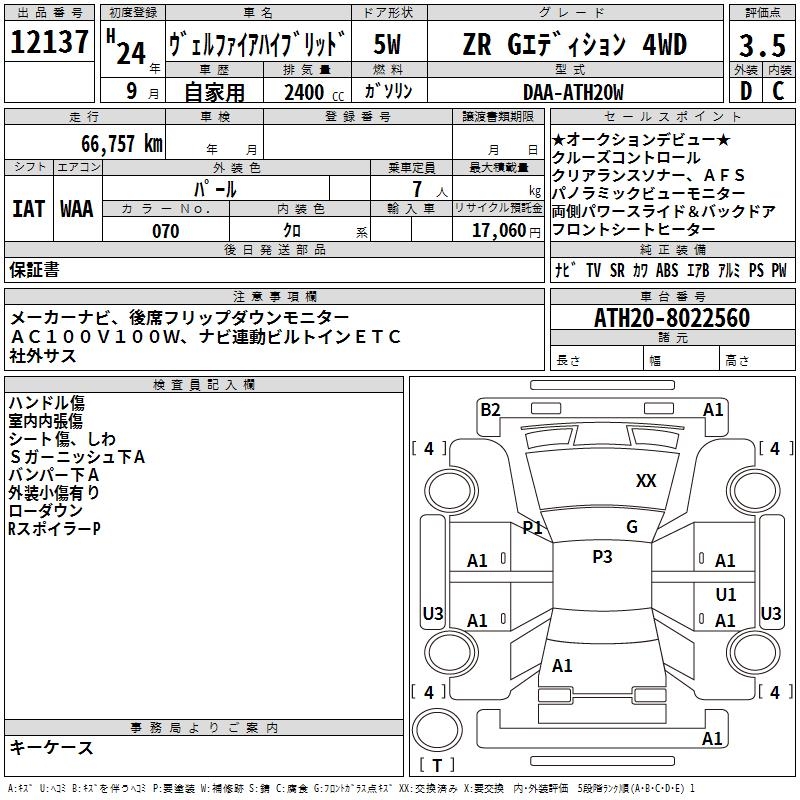Select メーカーナビ、後席フリップダウンモニター note
The width and height of the screenshot is (800, 800).
179,318
